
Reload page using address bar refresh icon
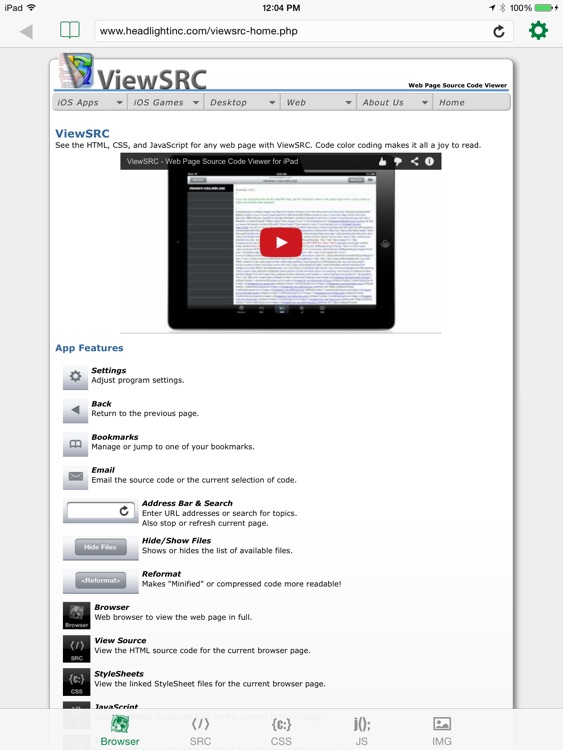[x=499, y=32]
